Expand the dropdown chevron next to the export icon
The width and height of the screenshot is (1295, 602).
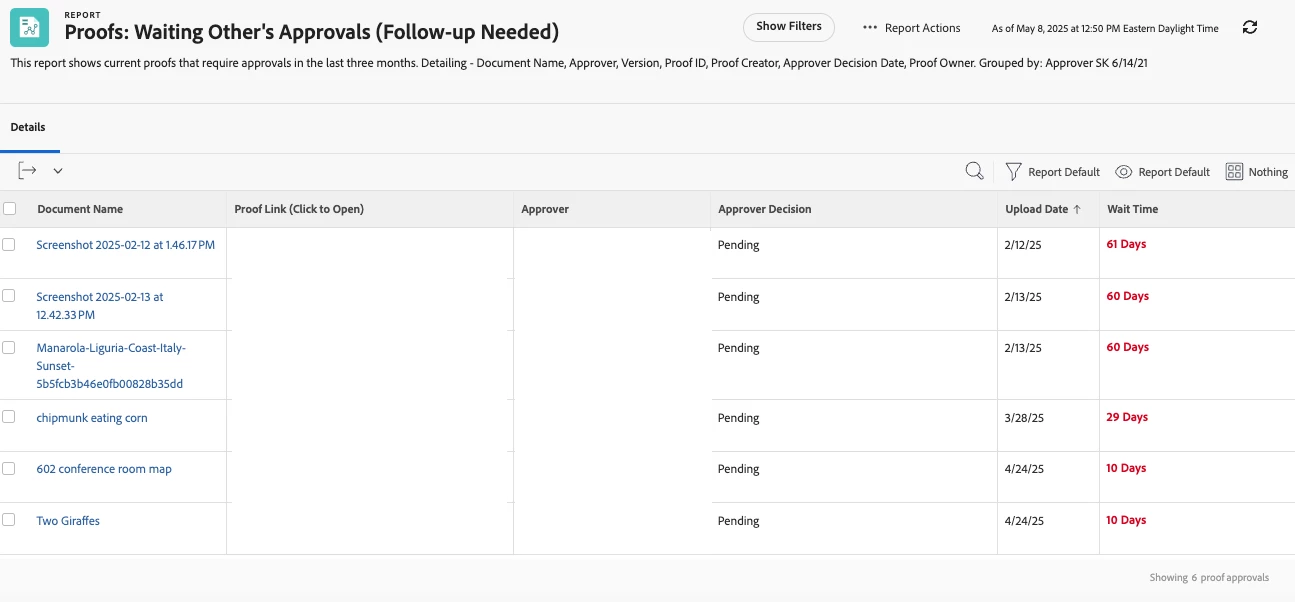tap(58, 171)
